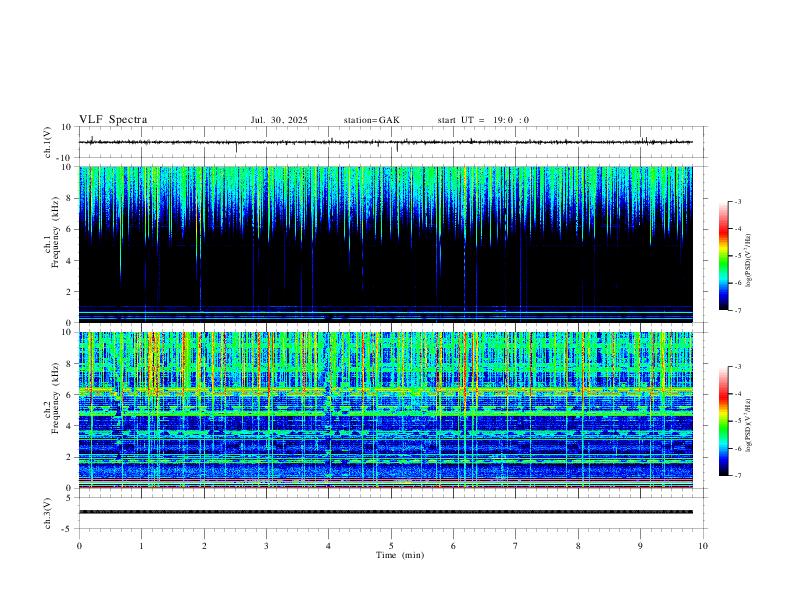Screen dimensions: 792x612
Task: Click the "ch.1(V)" waveform axis label
Action: (48, 142)
